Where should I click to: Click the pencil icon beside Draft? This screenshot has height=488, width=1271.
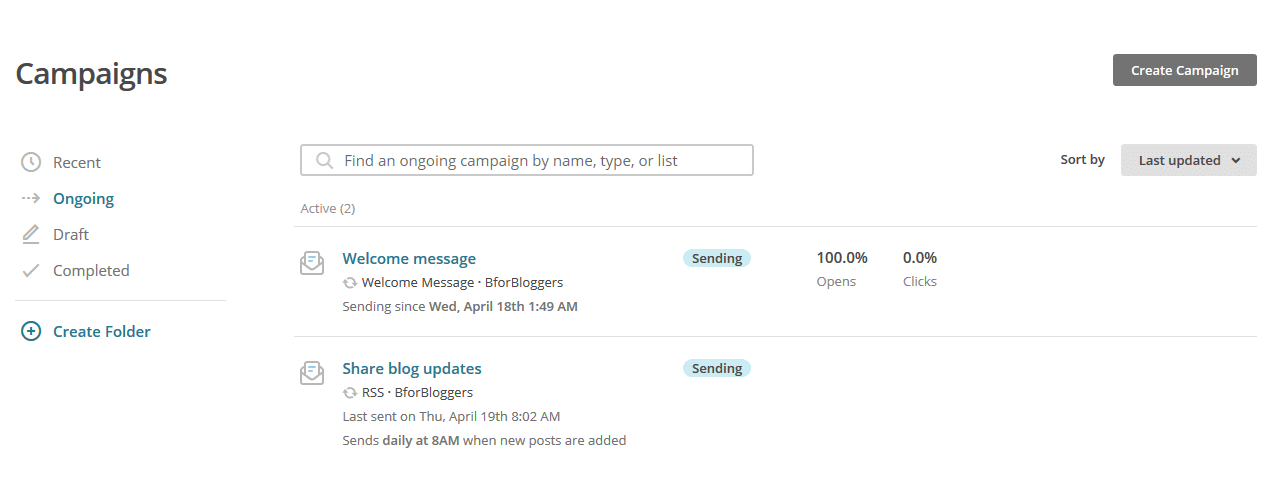(x=31, y=234)
